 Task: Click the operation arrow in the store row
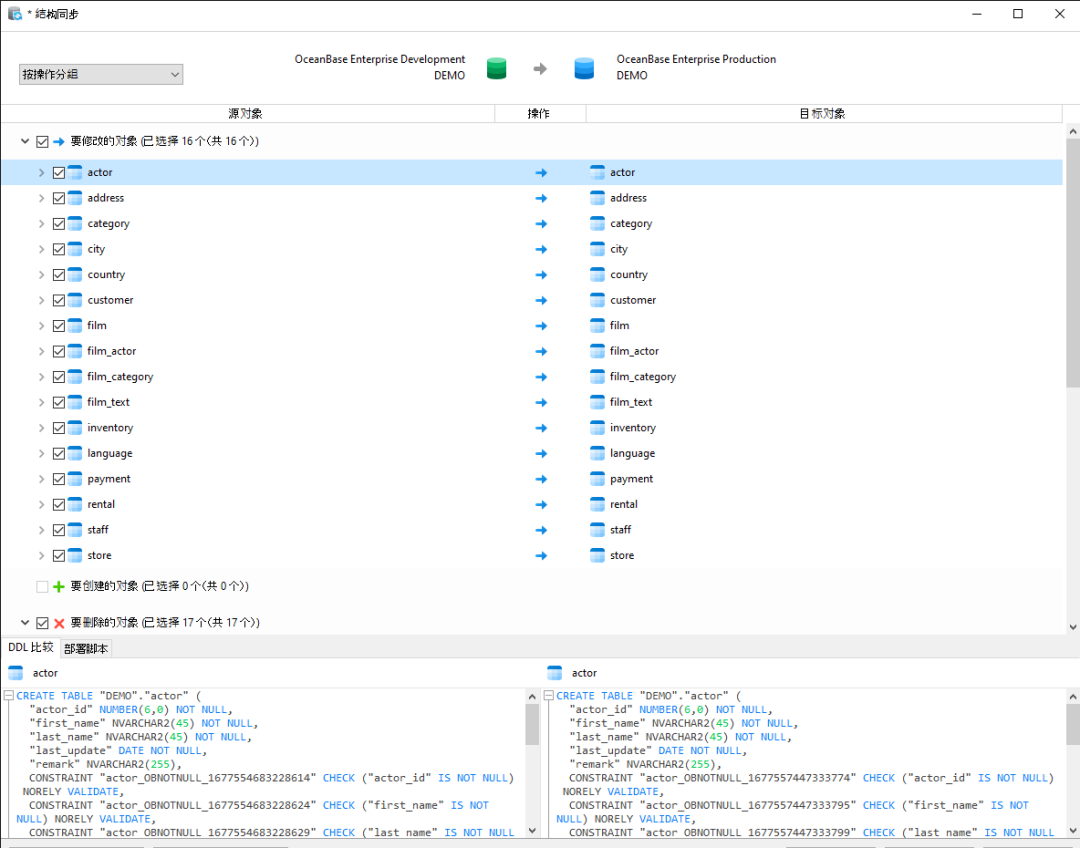(x=541, y=555)
